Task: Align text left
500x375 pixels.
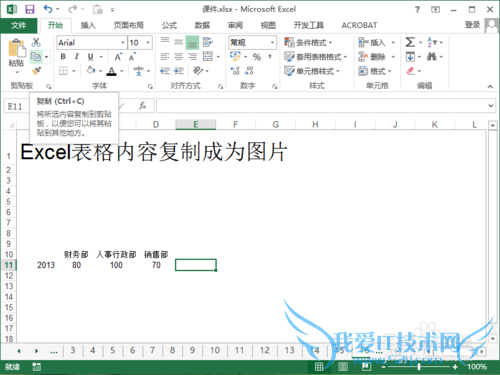Action: point(165,57)
